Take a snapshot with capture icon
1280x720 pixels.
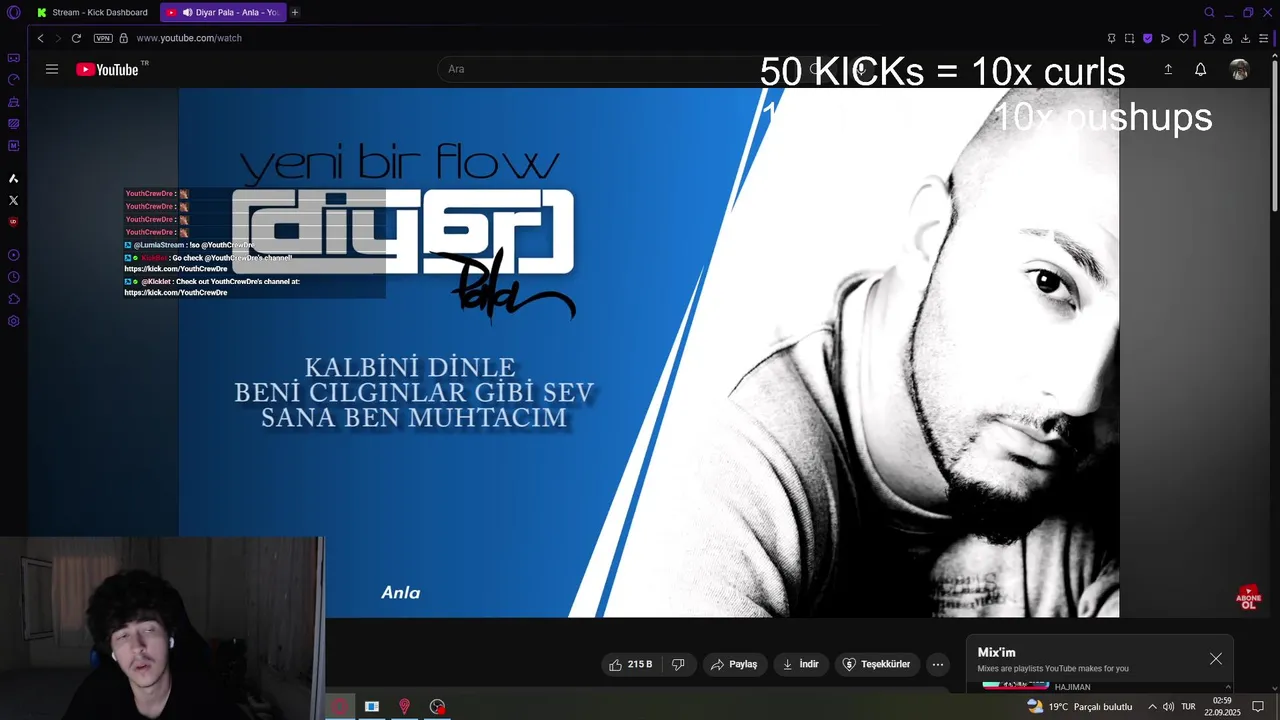coord(1129,38)
